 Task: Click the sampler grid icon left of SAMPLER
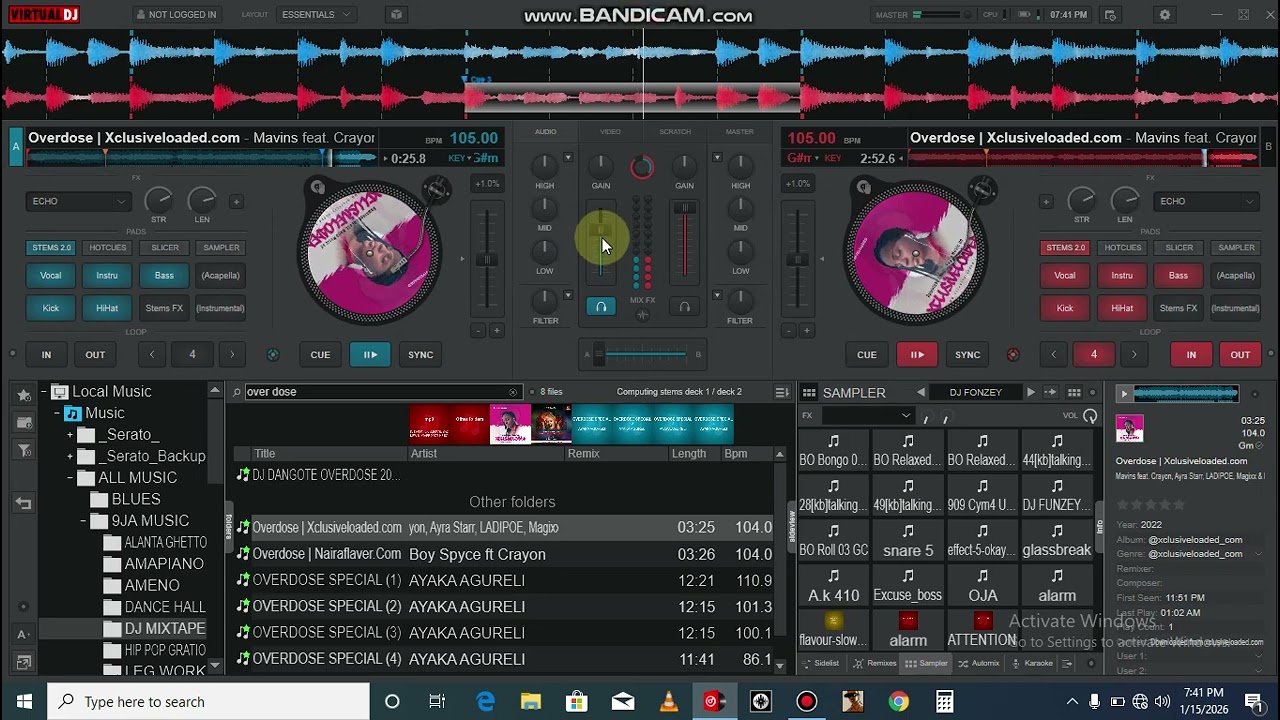coord(808,393)
